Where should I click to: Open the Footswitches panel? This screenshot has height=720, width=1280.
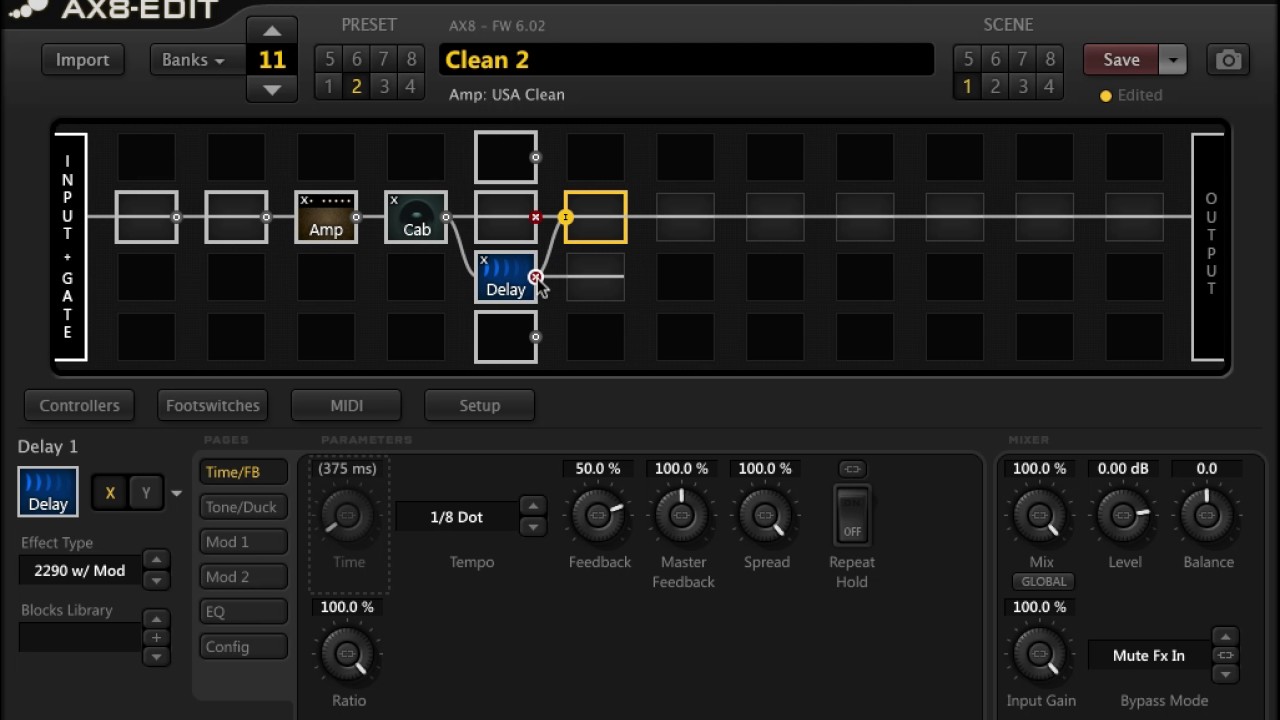pos(212,405)
